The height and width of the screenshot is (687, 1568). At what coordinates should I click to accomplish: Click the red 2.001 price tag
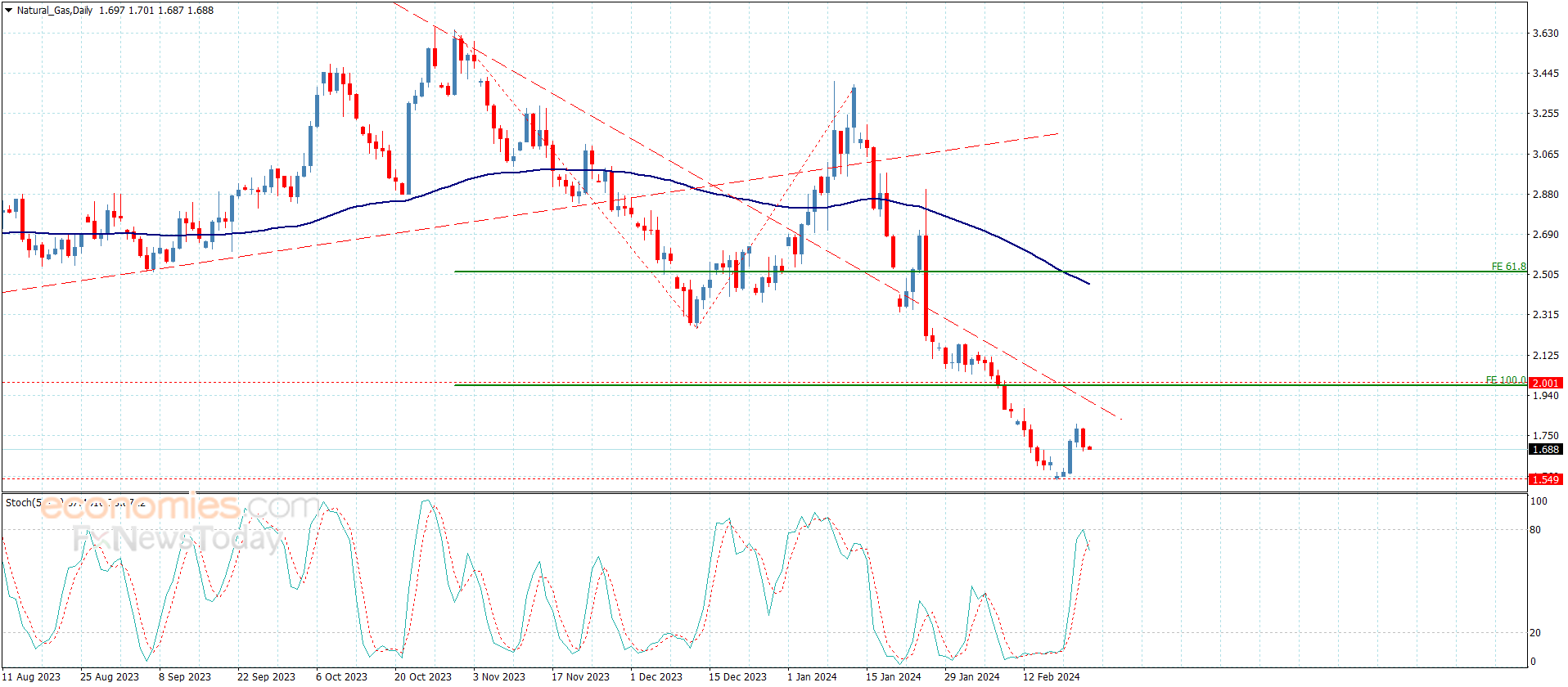(x=1545, y=383)
